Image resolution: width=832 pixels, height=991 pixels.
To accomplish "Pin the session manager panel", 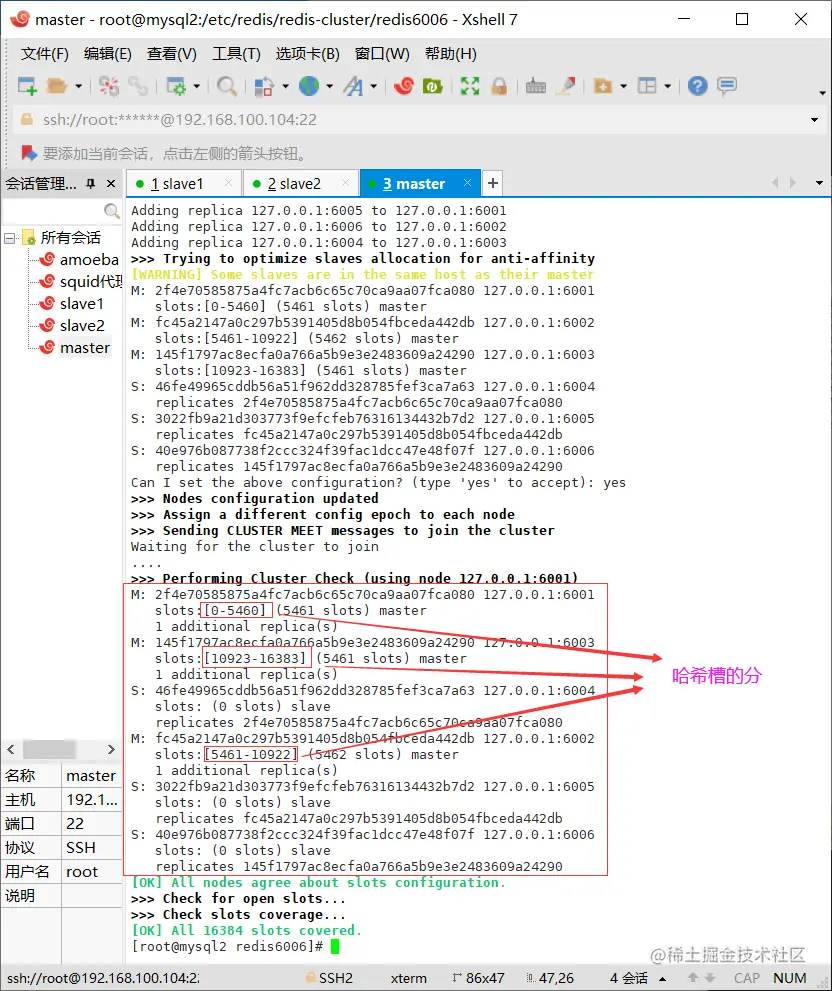I will click(90, 184).
